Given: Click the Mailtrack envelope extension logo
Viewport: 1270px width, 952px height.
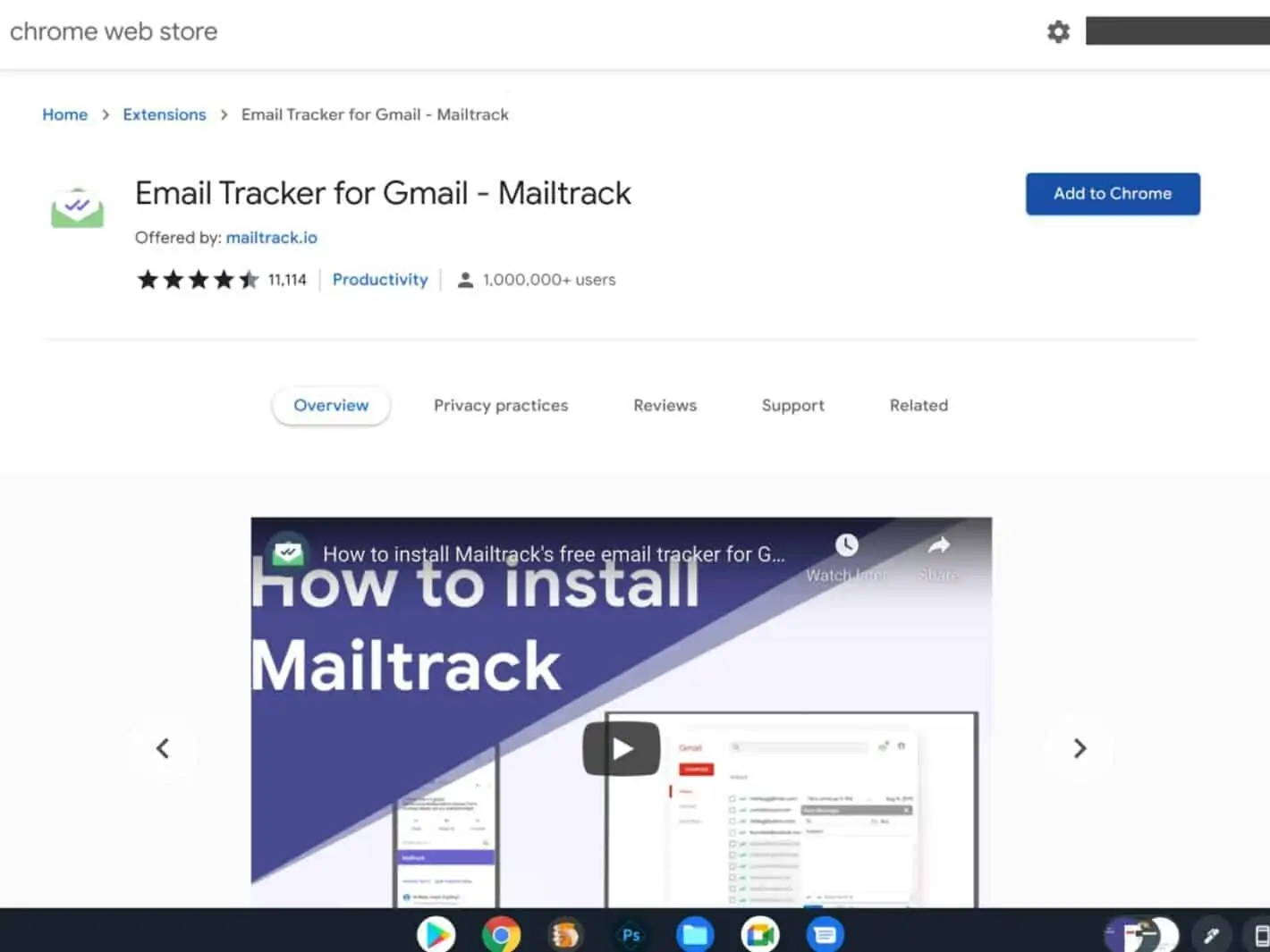Looking at the screenshot, I should (x=77, y=207).
